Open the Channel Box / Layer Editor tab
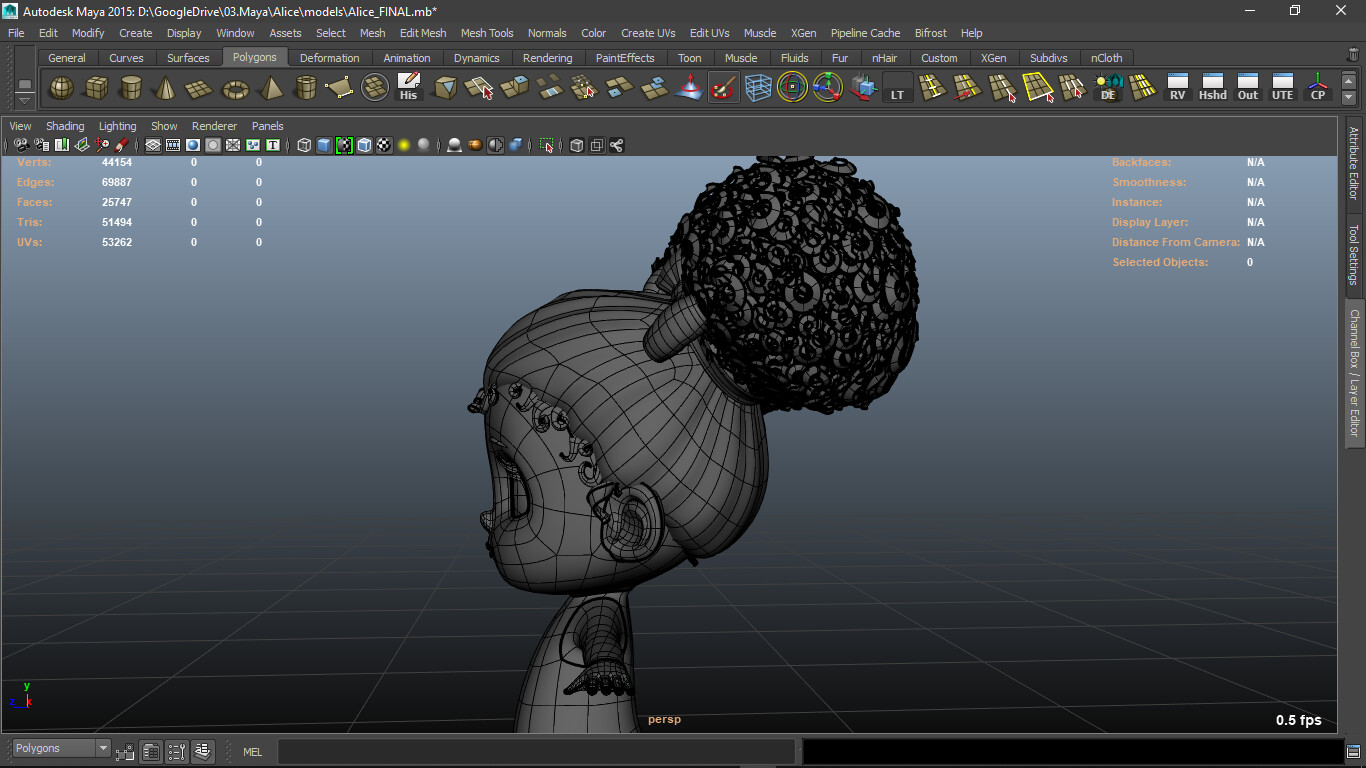Screen dimensions: 1366x768 pyautogui.click(x=1354, y=372)
